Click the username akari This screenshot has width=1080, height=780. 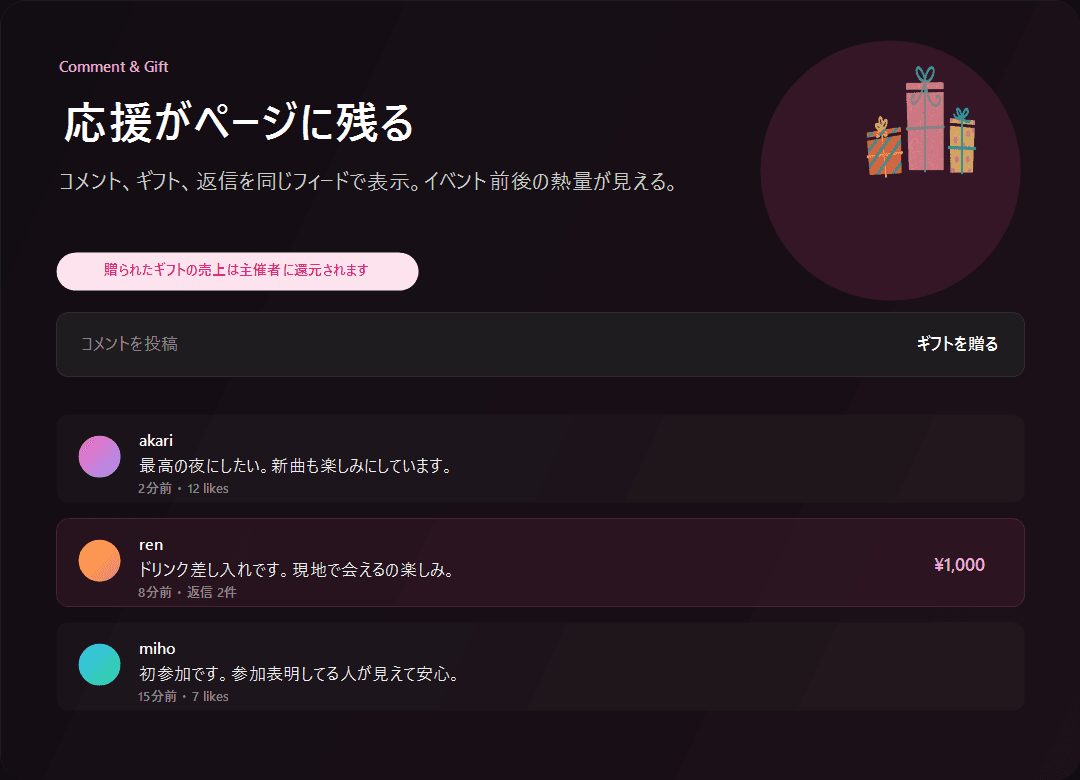[x=156, y=441]
